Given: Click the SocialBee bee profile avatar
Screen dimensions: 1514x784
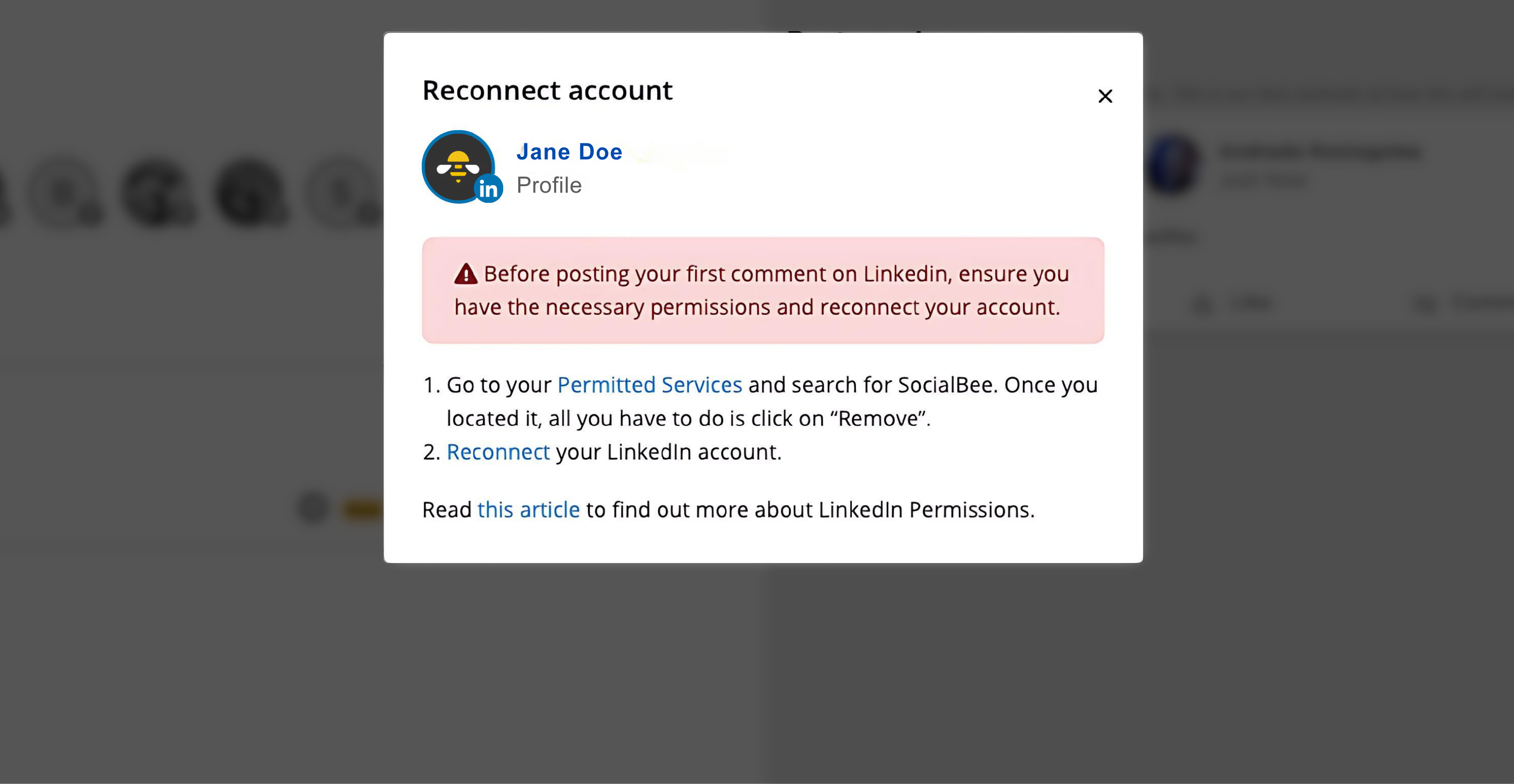Looking at the screenshot, I should point(458,166).
